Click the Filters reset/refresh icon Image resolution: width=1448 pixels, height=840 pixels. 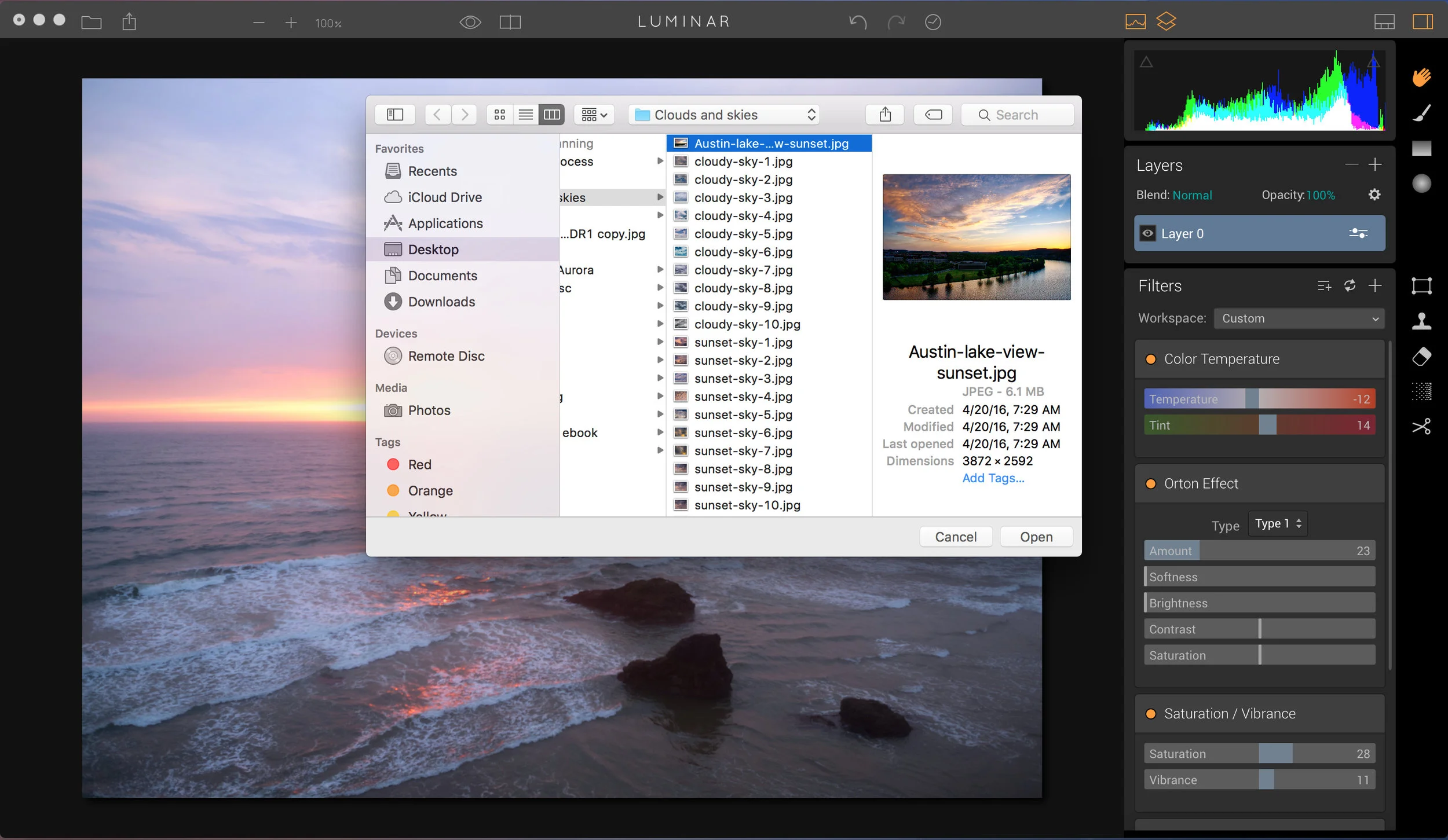(x=1350, y=285)
